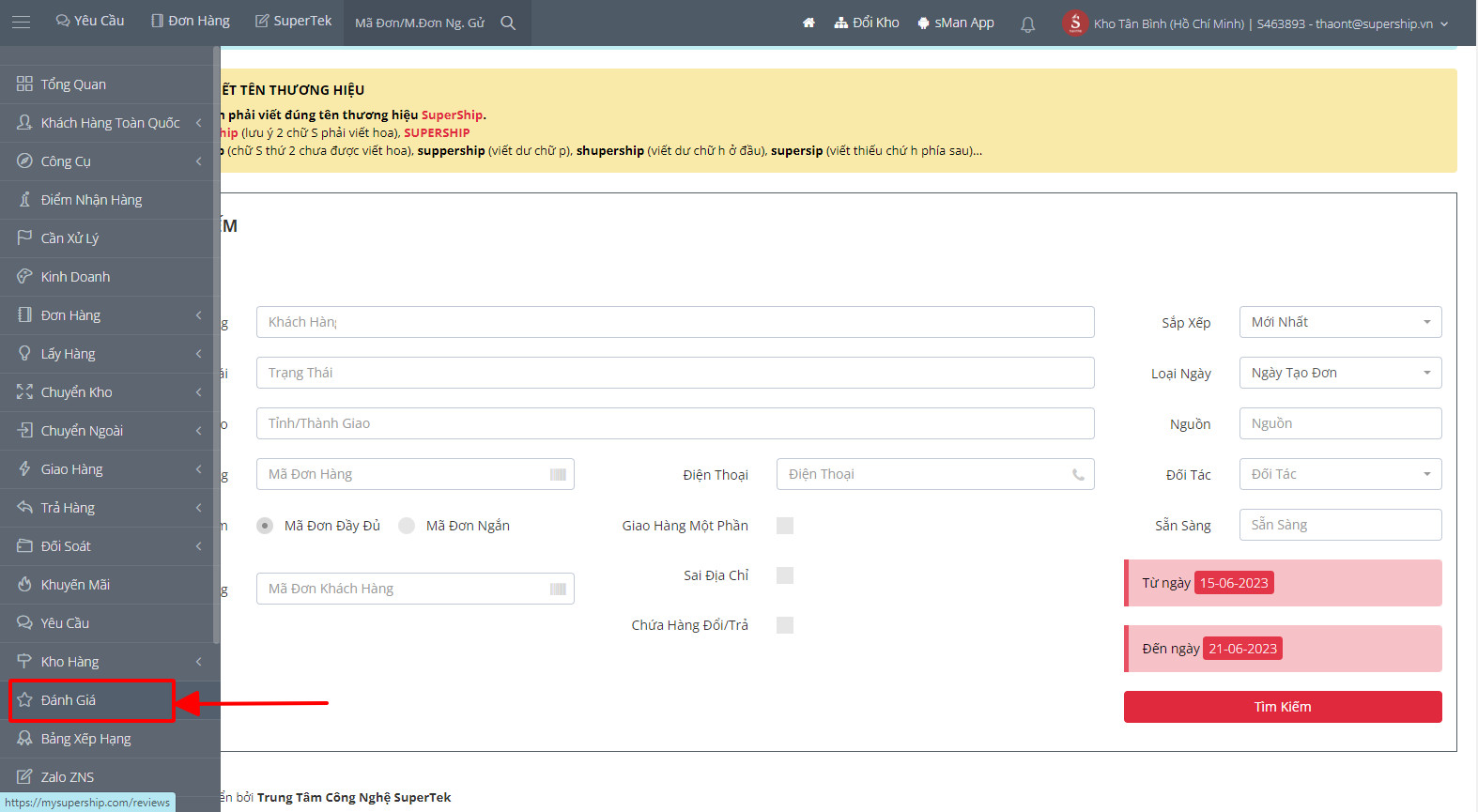Image resolution: width=1478 pixels, height=812 pixels.
Task: Select the Mã Đơn Ngắn radio button
Action: click(x=407, y=526)
